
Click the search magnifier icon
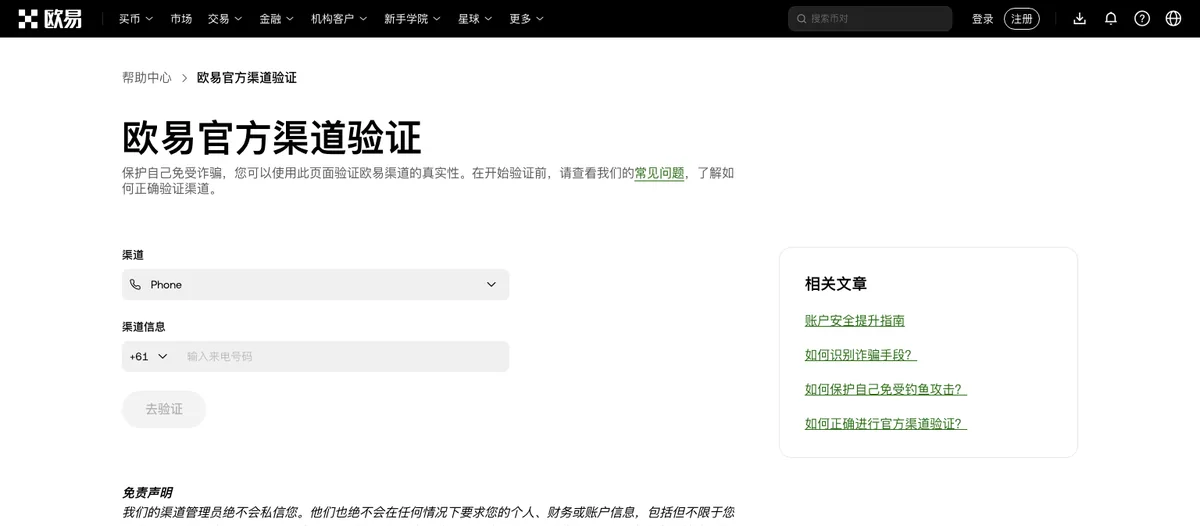pos(801,19)
